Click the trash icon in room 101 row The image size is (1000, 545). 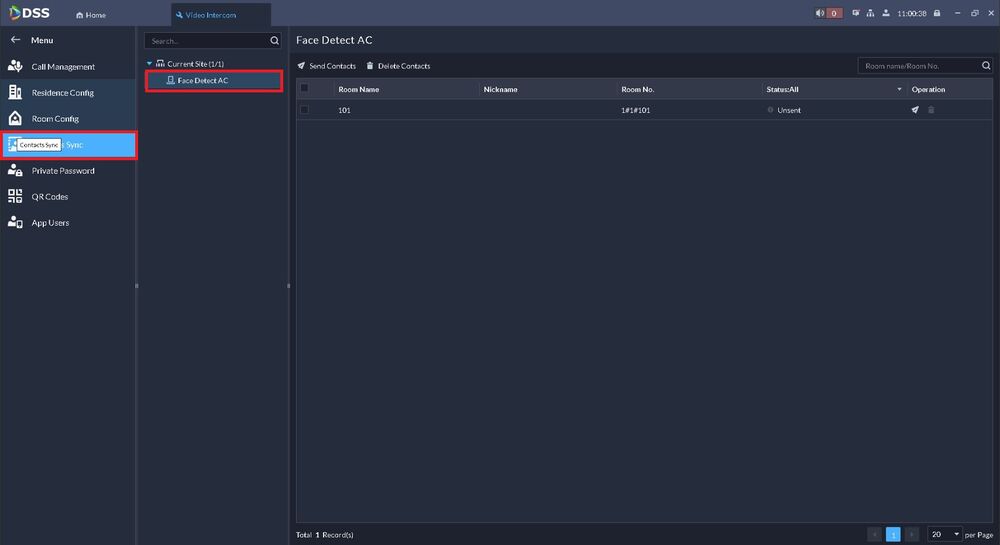(931, 110)
